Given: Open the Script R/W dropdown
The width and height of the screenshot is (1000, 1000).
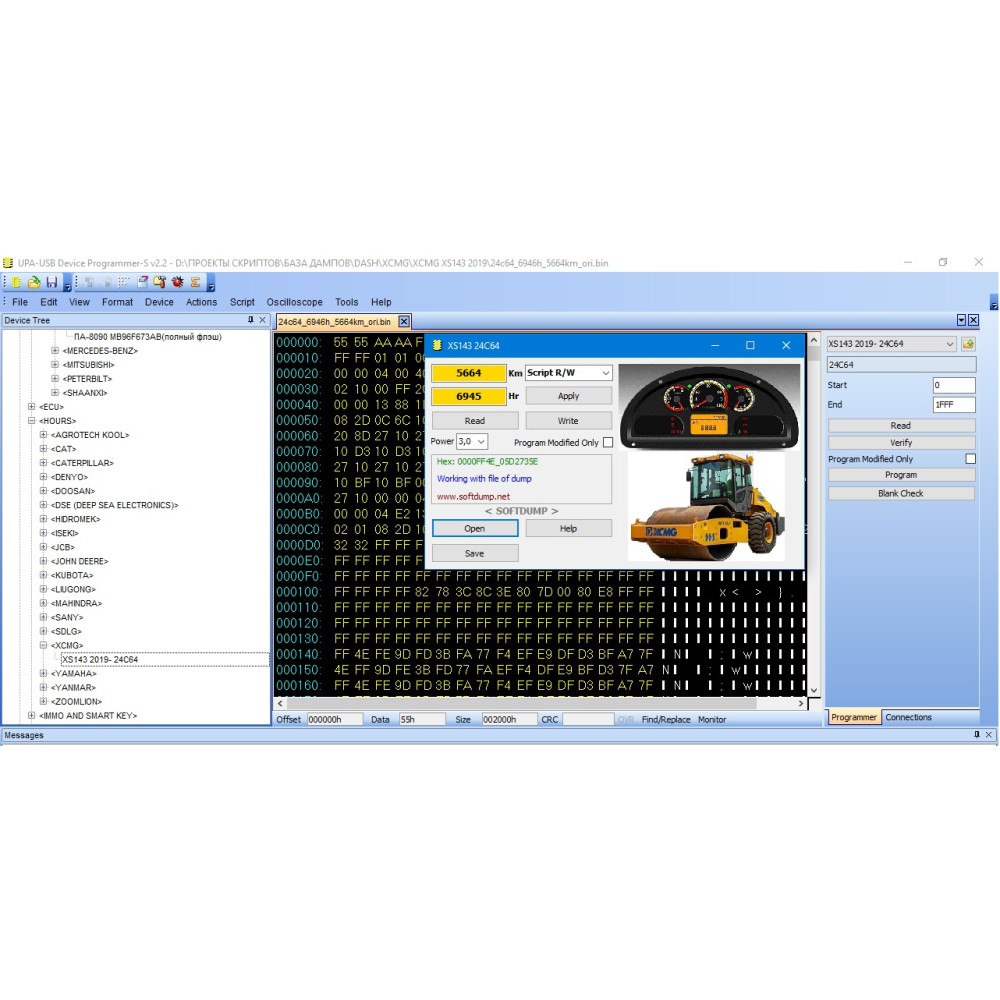Looking at the screenshot, I should click(x=568, y=372).
